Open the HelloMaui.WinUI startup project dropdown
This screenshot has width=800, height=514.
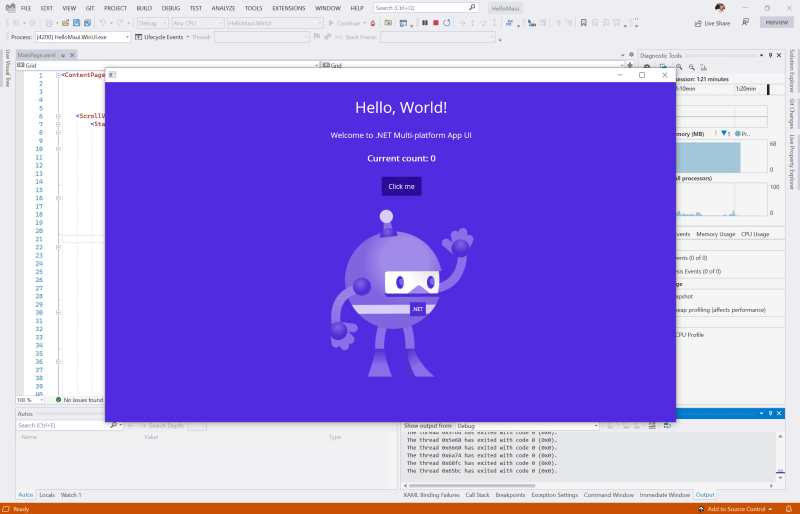pos(275,23)
